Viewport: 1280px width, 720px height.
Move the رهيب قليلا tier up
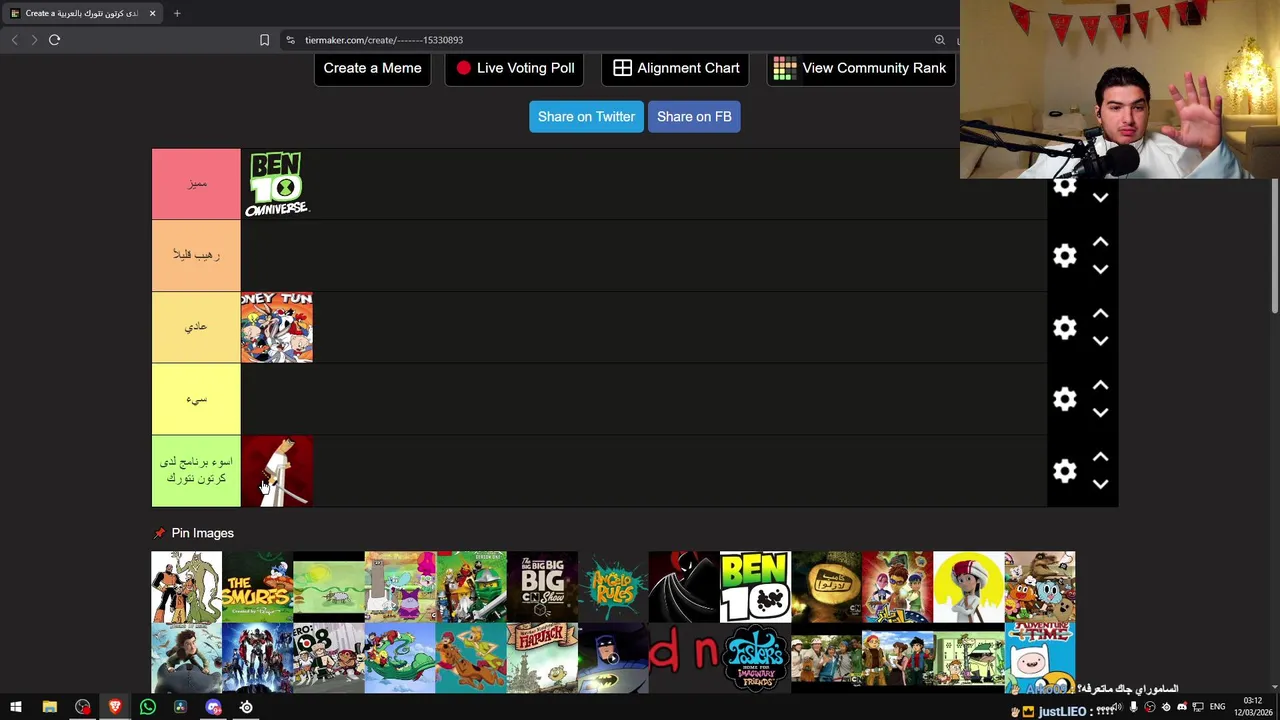[1100, 242]
